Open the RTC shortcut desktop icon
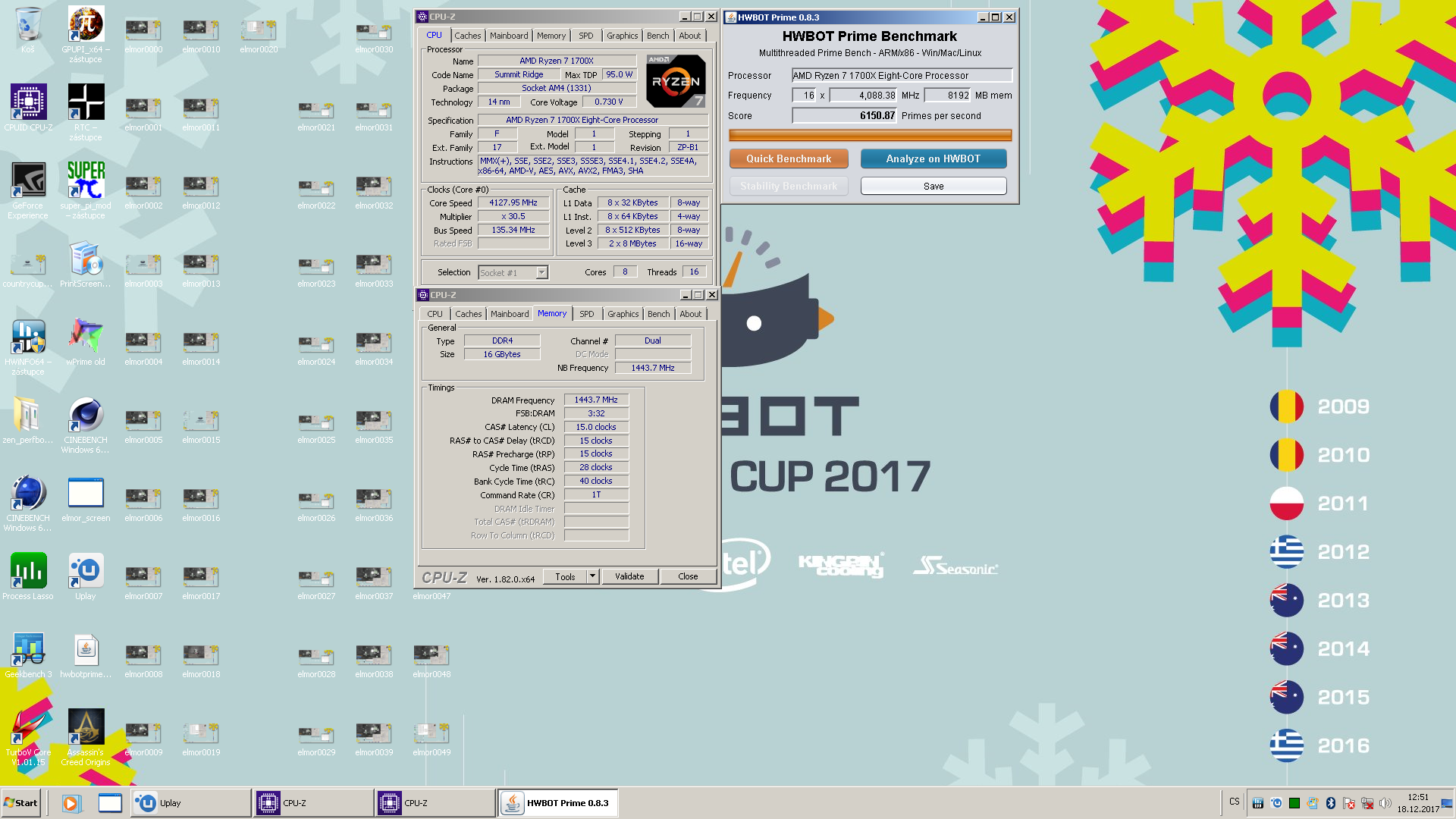Image resolution: width=1456 pixels, height=819 pixels. (x=86, y=112)
